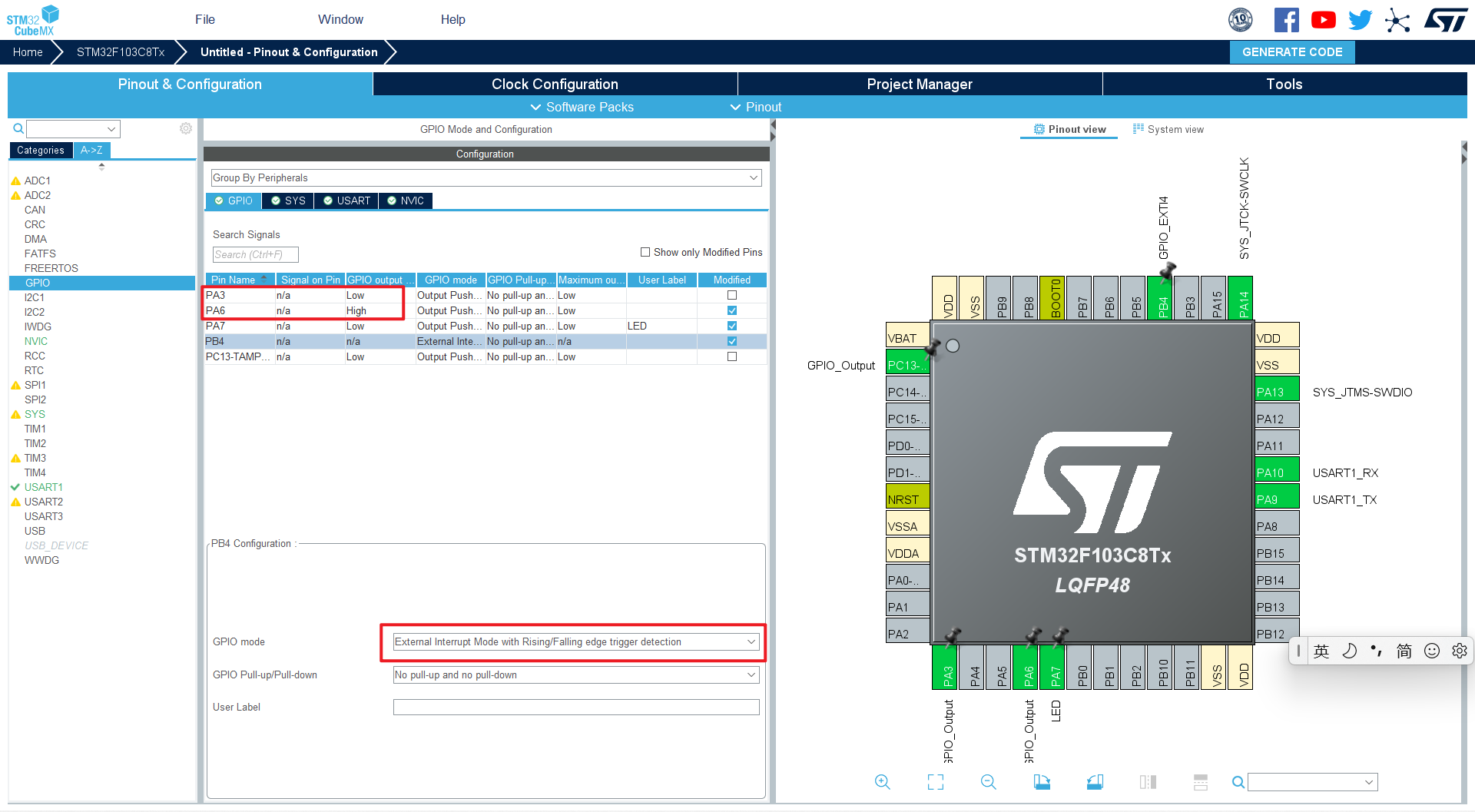
Task: Click the GENERATE CODE button
Action: [x=1292, y=52]
